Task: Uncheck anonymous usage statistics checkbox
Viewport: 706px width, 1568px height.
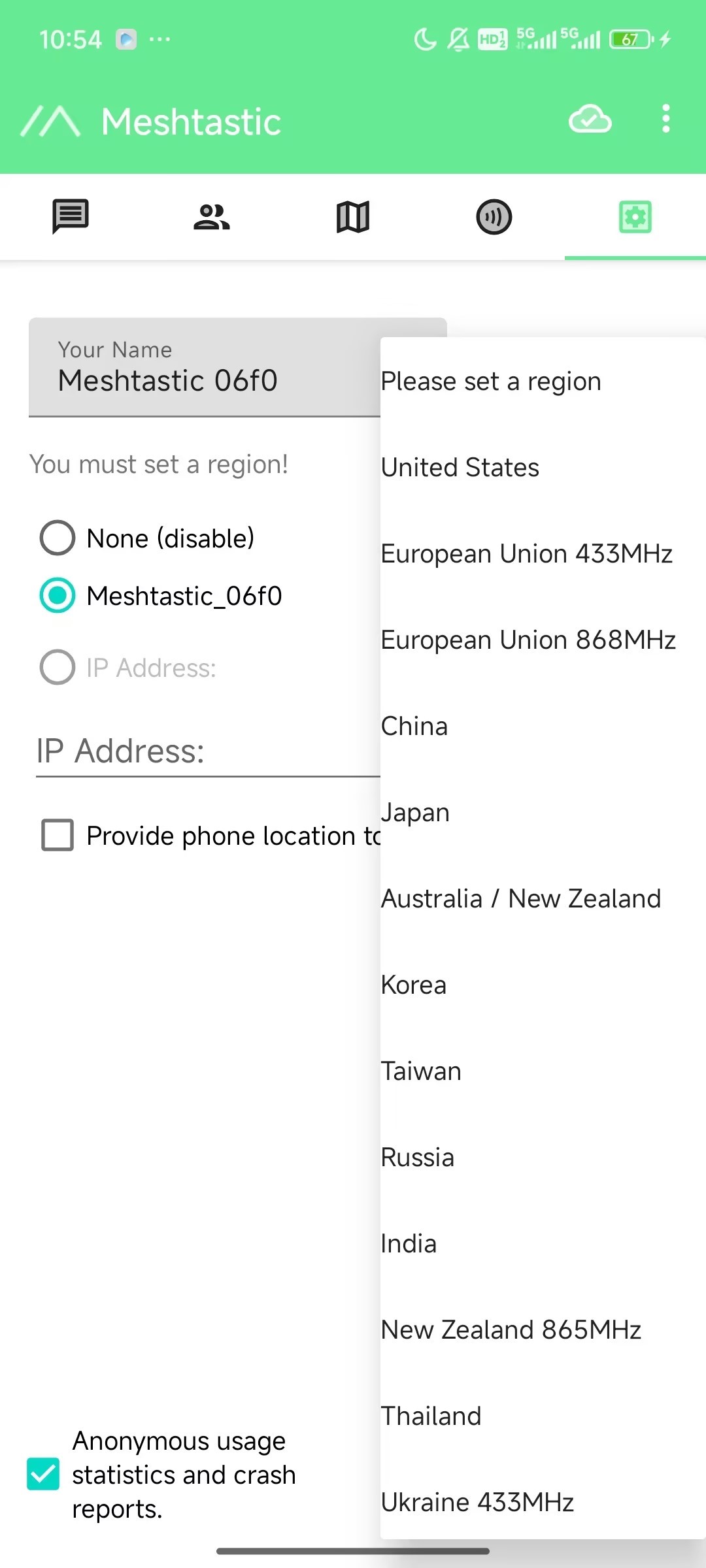Action: click(43, 1474)
